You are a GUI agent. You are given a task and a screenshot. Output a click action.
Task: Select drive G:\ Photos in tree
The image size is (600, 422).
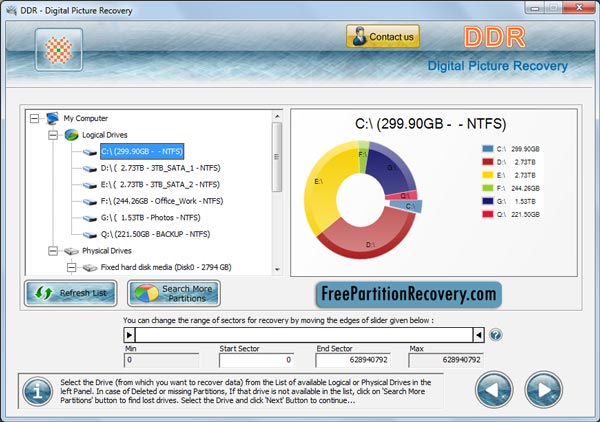point(150,217)
